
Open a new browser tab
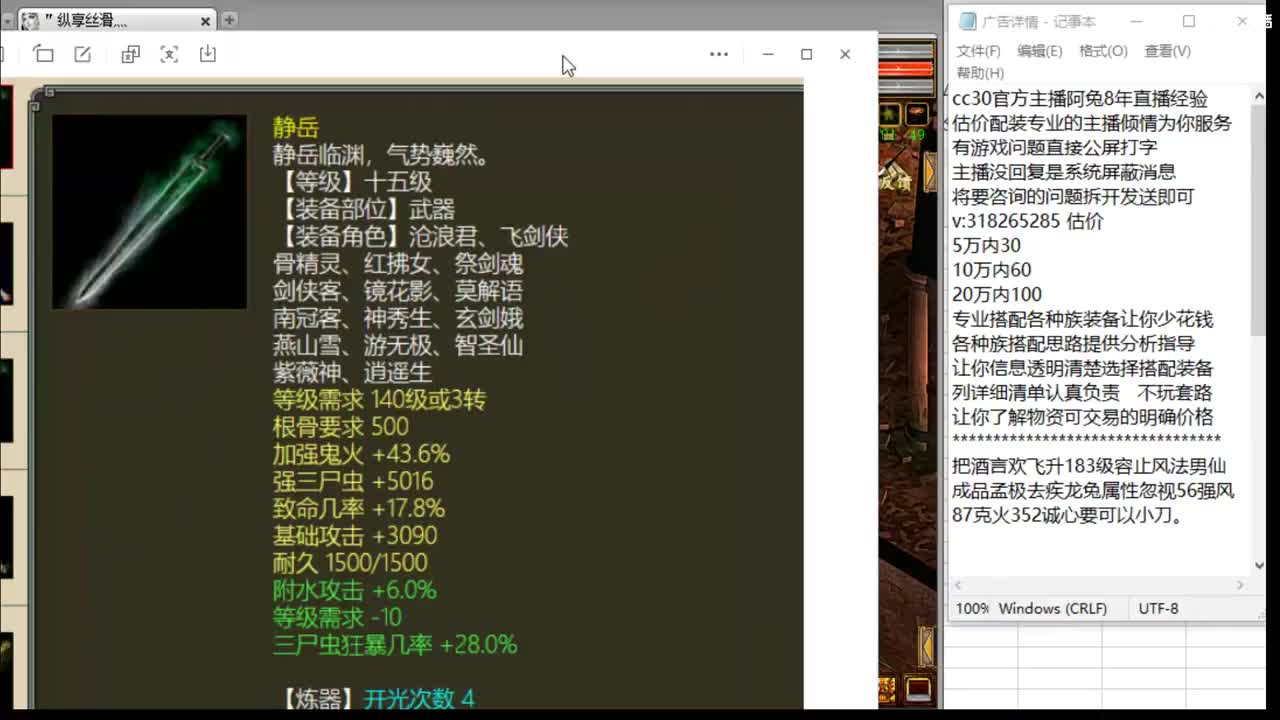[x=228, y=20]
